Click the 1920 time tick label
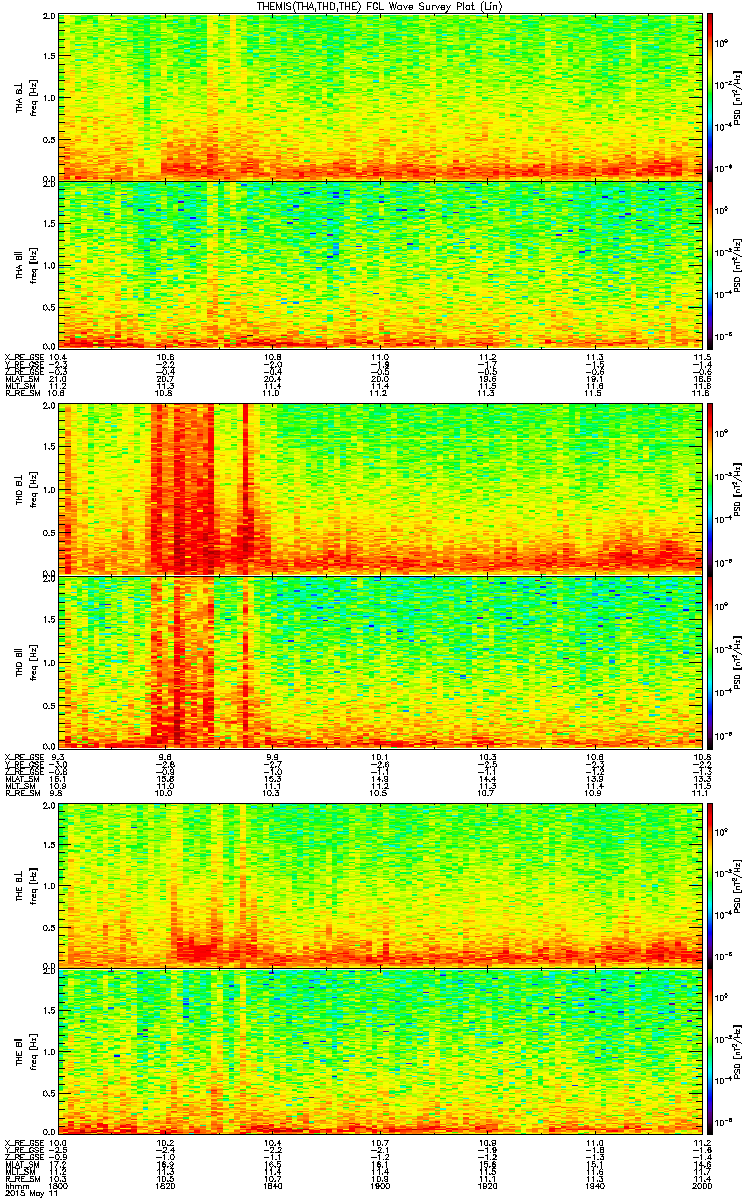 click(x=487, y=1186)
